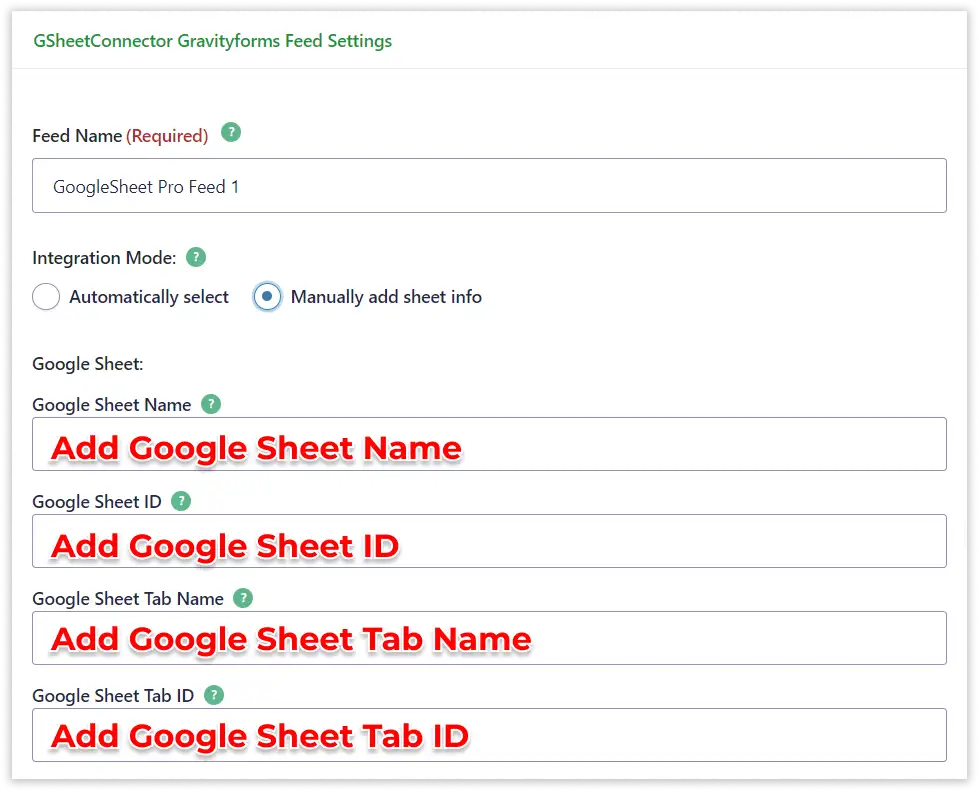979x792 pixels.
Task: Click the Google Sheet ID label text
Action: click(x=96, y=502)
